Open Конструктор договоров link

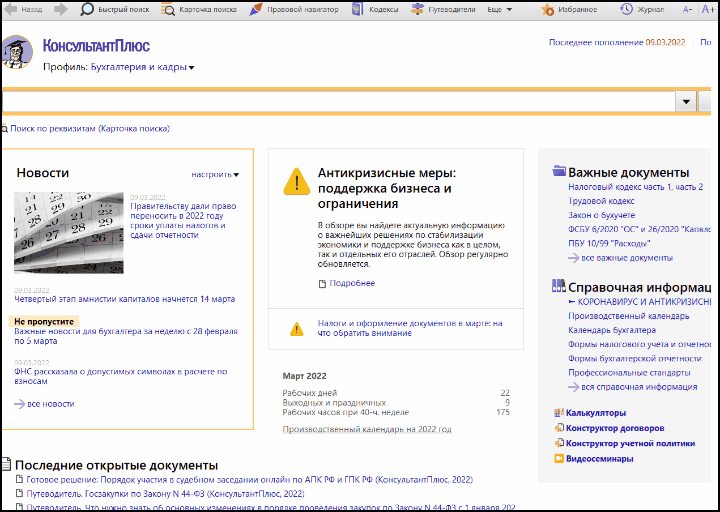(x=614, y=428)
